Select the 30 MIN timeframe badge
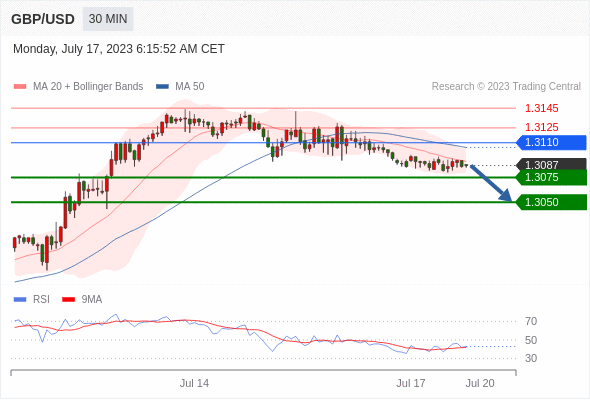590x400 pixels. pos(108,19)
